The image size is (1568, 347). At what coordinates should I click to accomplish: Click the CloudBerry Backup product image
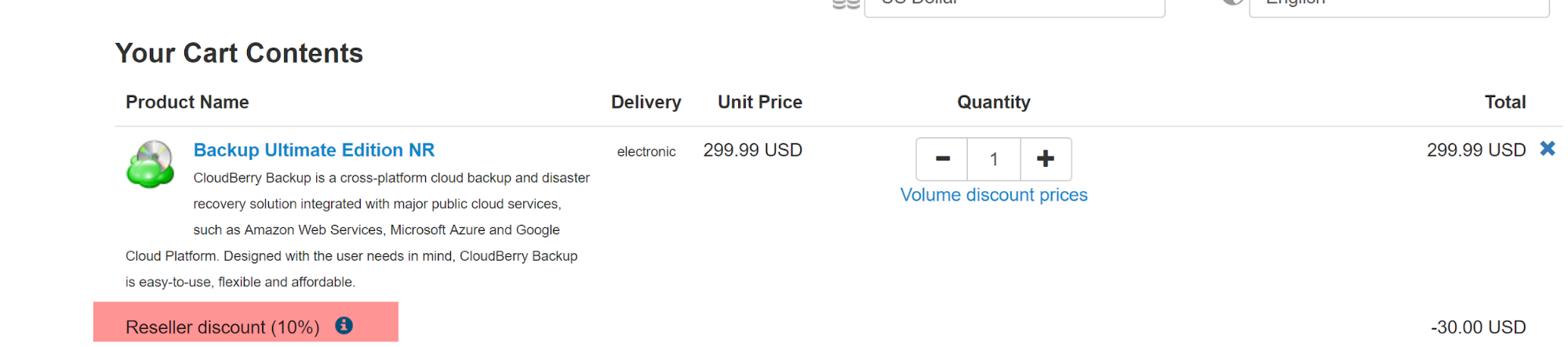(151, 164)
